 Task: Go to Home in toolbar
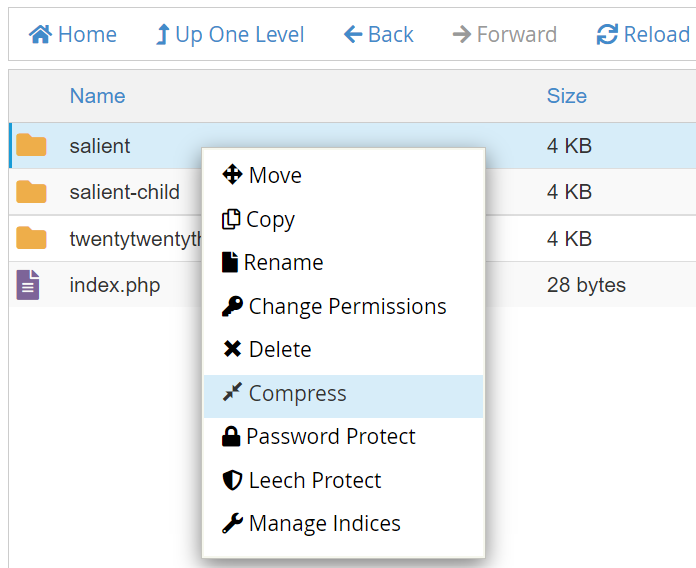73,34
